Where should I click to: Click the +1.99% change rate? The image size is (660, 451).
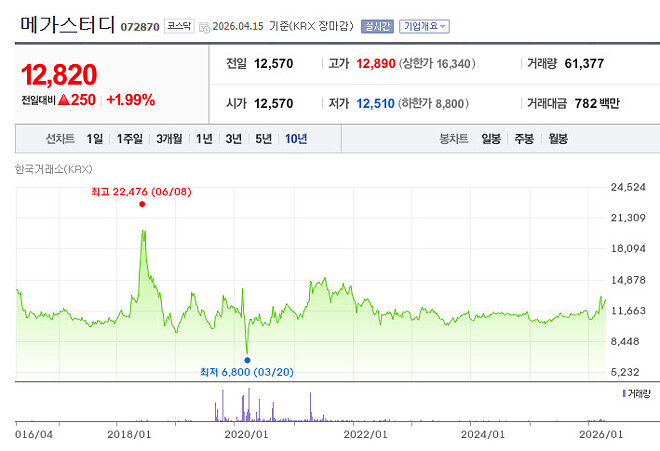point(130,100)
